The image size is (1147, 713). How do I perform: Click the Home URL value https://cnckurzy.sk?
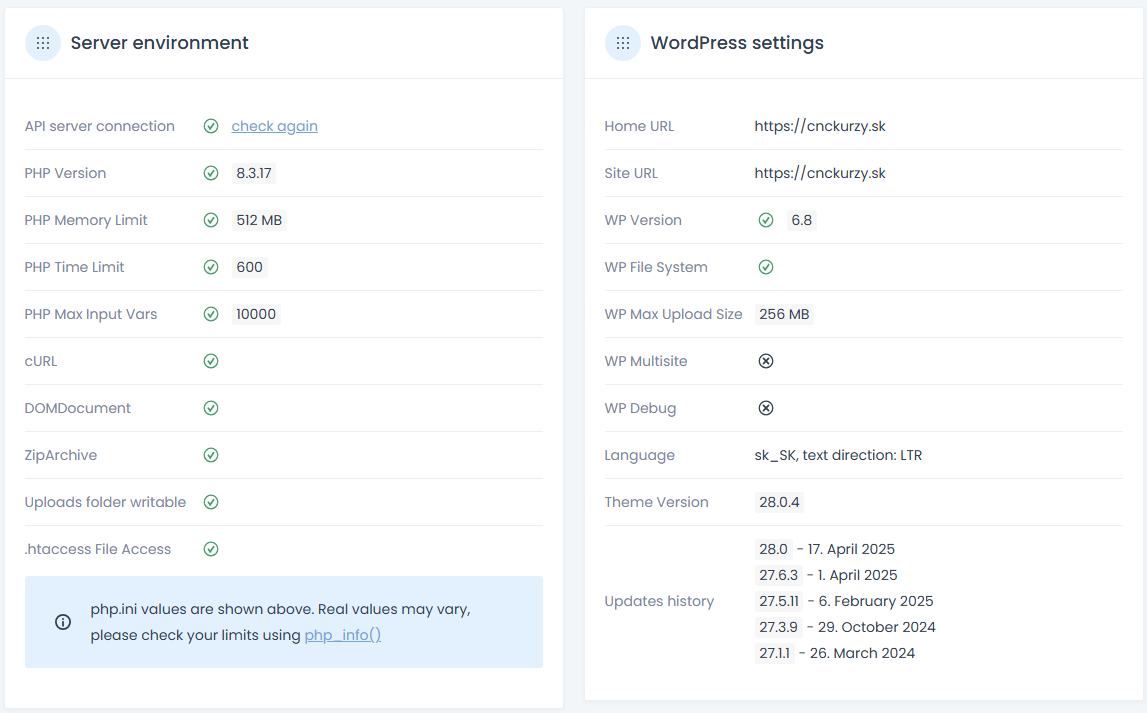[x=820, y=126]
